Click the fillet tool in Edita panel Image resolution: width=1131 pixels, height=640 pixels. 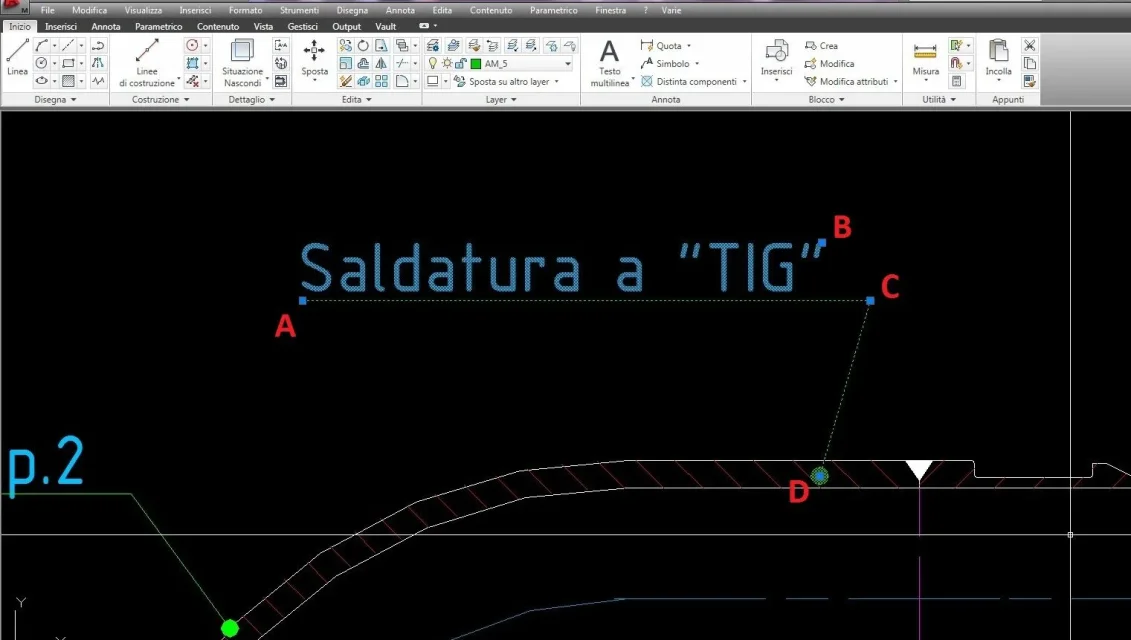point(402,81)
